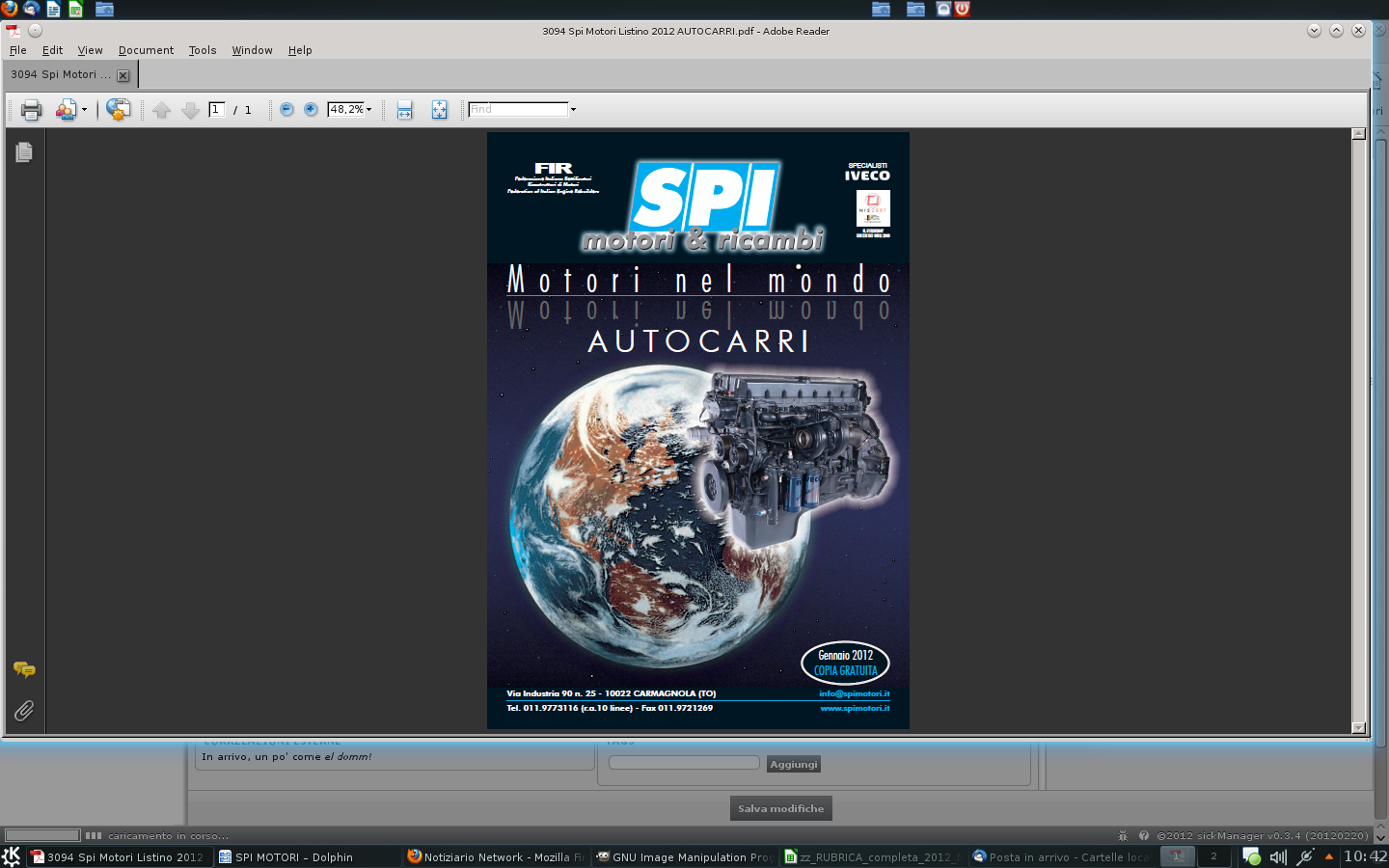
Task: Click inside the Find search field
Action: (518, 109)
